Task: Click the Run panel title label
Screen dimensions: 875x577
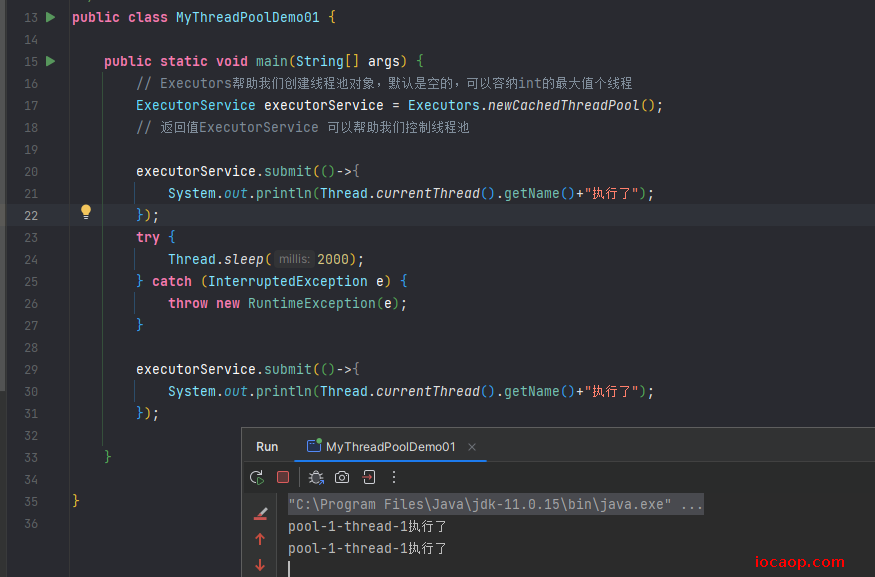Action: [267, 447]
